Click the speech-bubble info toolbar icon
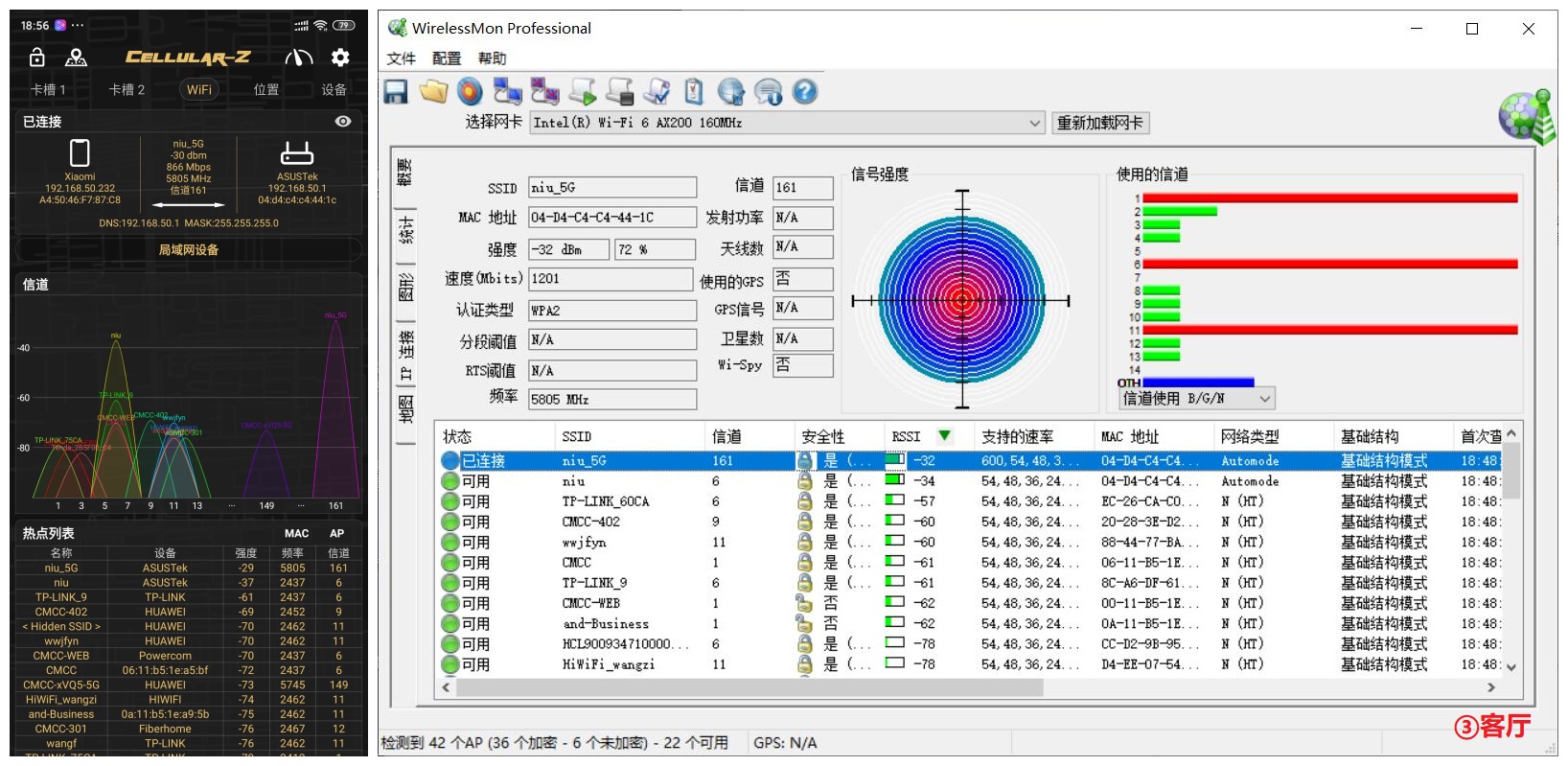Screen dimensions: 1568x766 pyautogui.click(x=768, y=92)
